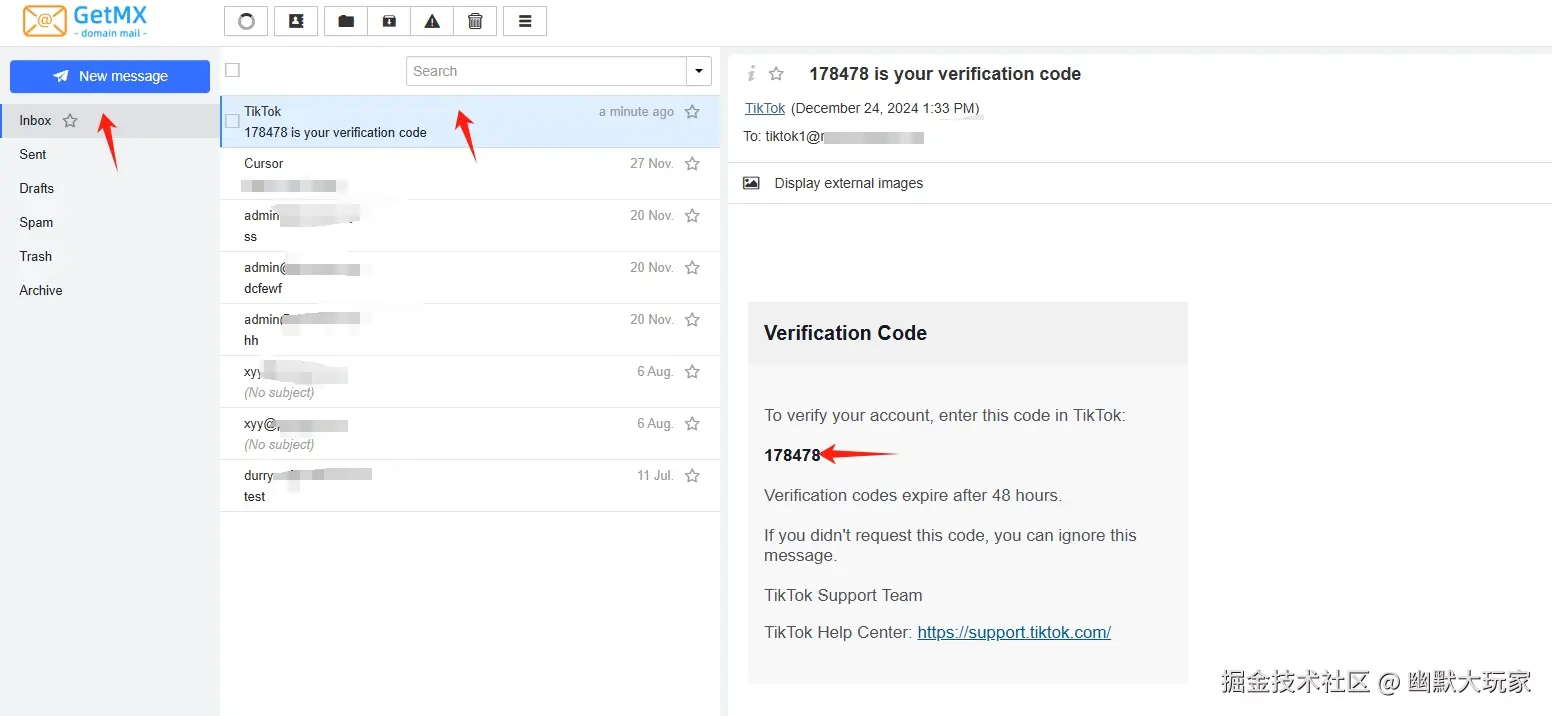The width and height of the screenshot is (1552, 716).
Task: Open the Sent folder
Action: coord(110,155)
